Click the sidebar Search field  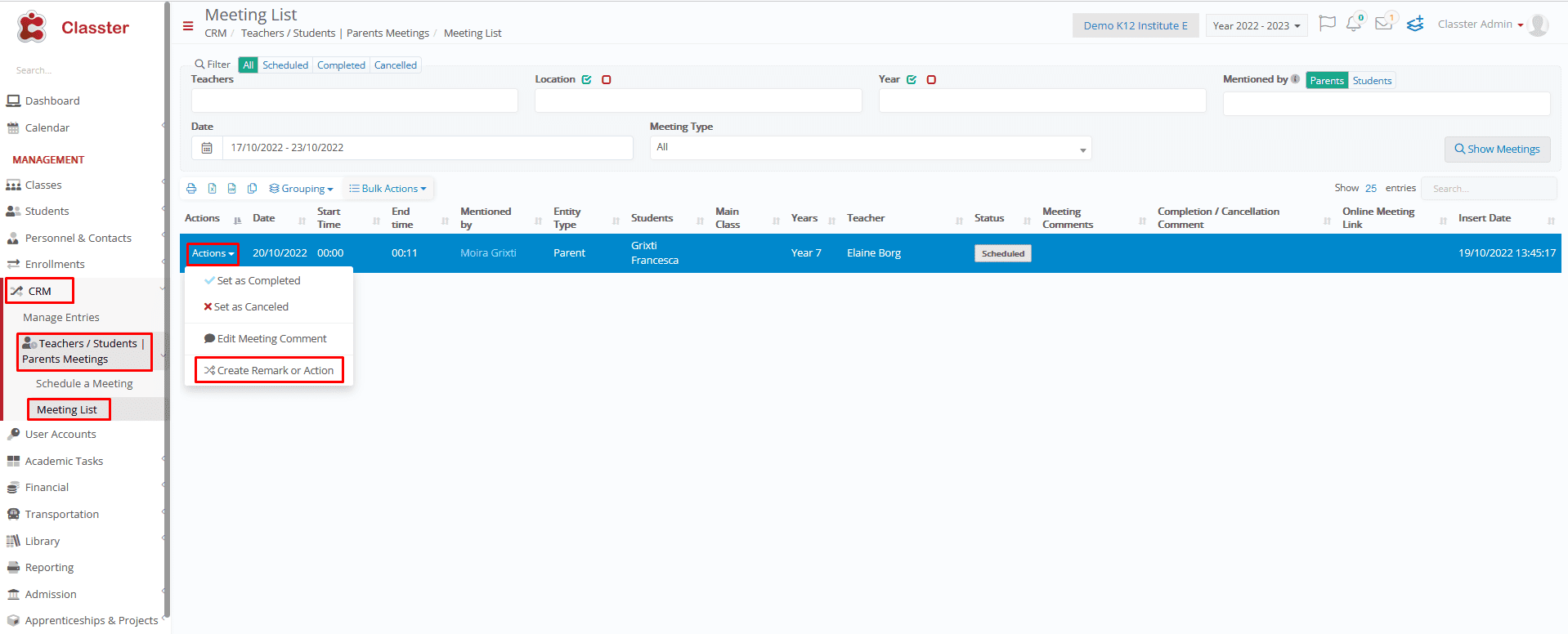[x=82, y=70]
